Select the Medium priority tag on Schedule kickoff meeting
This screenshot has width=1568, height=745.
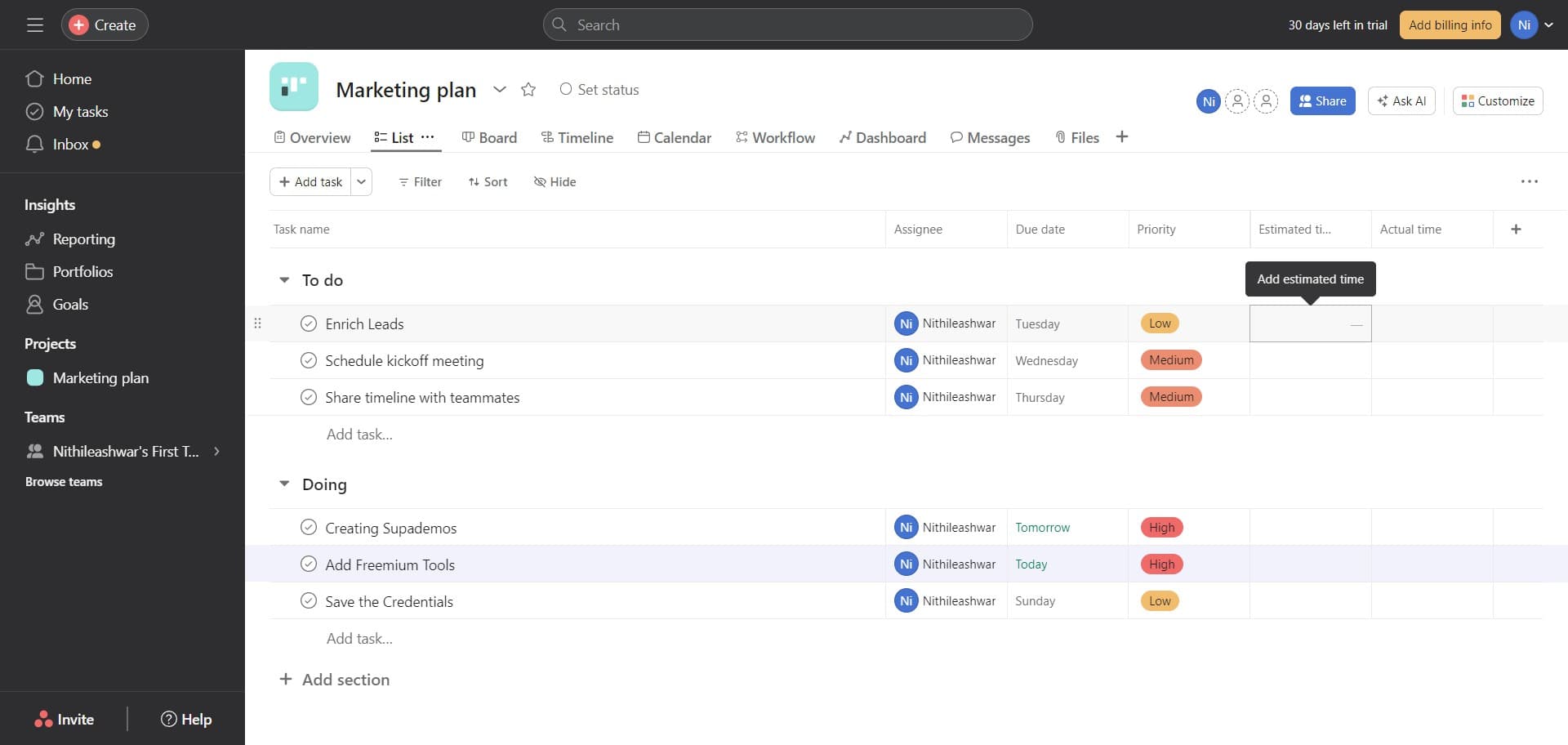1170,359
